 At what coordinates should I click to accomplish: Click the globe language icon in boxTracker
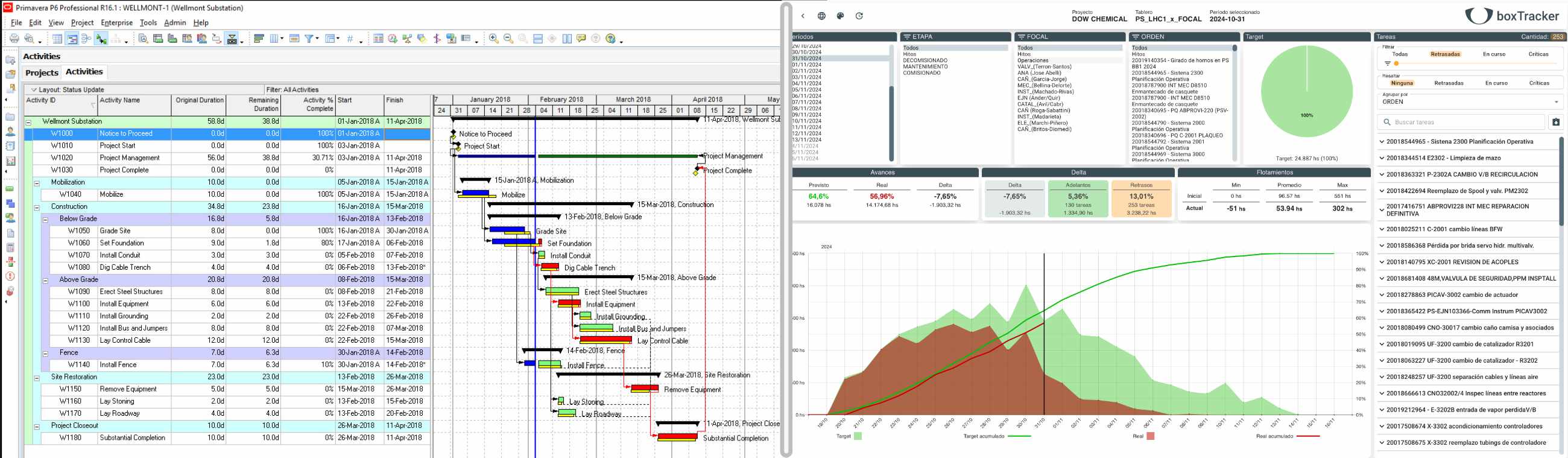pyautogui.click(x=822, y=16)
